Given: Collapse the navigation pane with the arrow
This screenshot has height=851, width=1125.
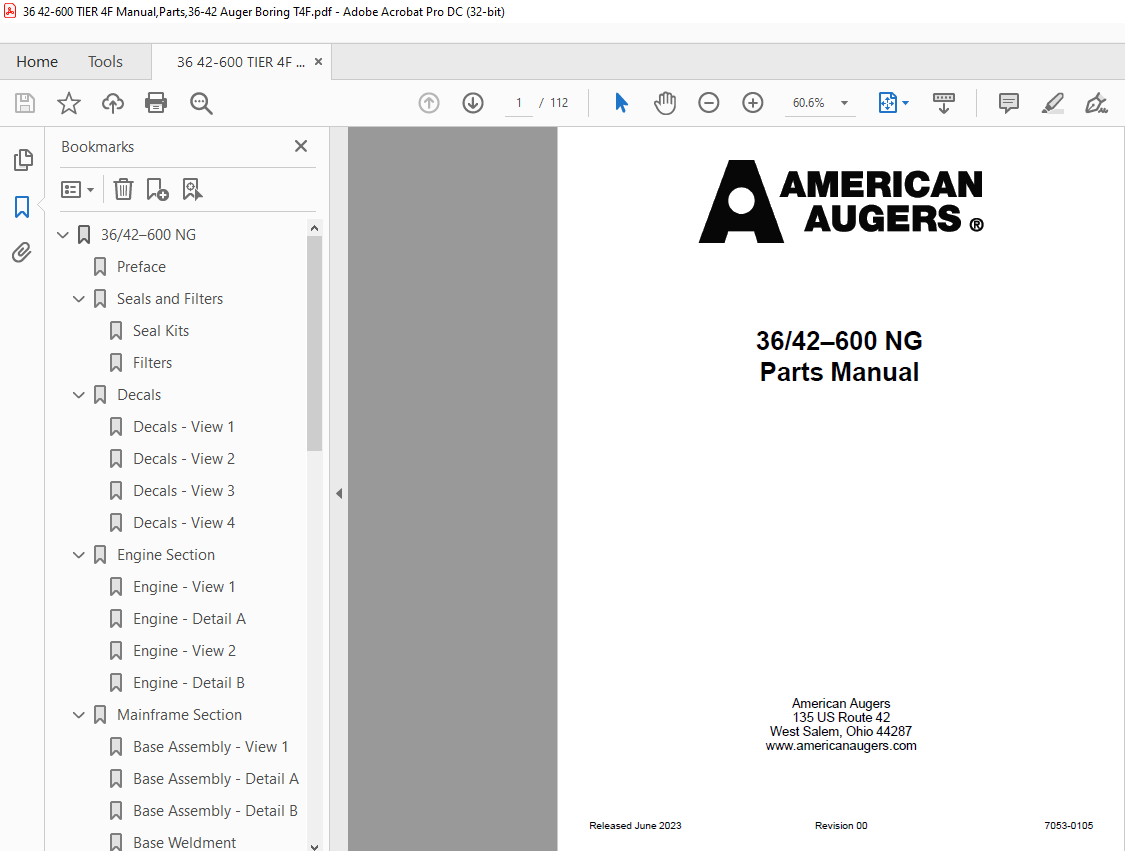Looking at the screenshot, I should tap(339, 494).
